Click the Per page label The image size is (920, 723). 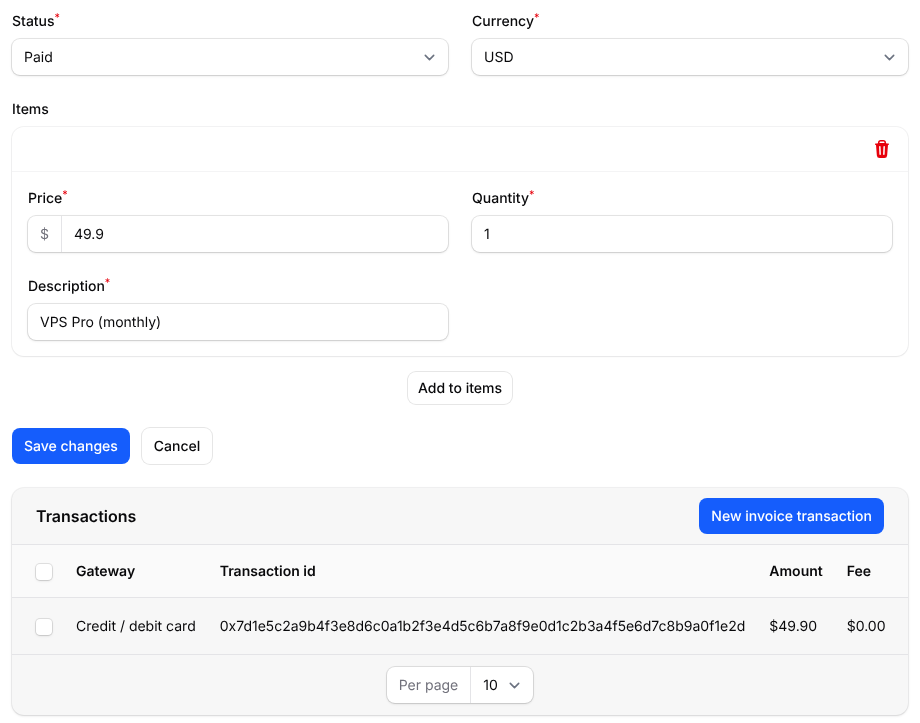click(428, 685)
